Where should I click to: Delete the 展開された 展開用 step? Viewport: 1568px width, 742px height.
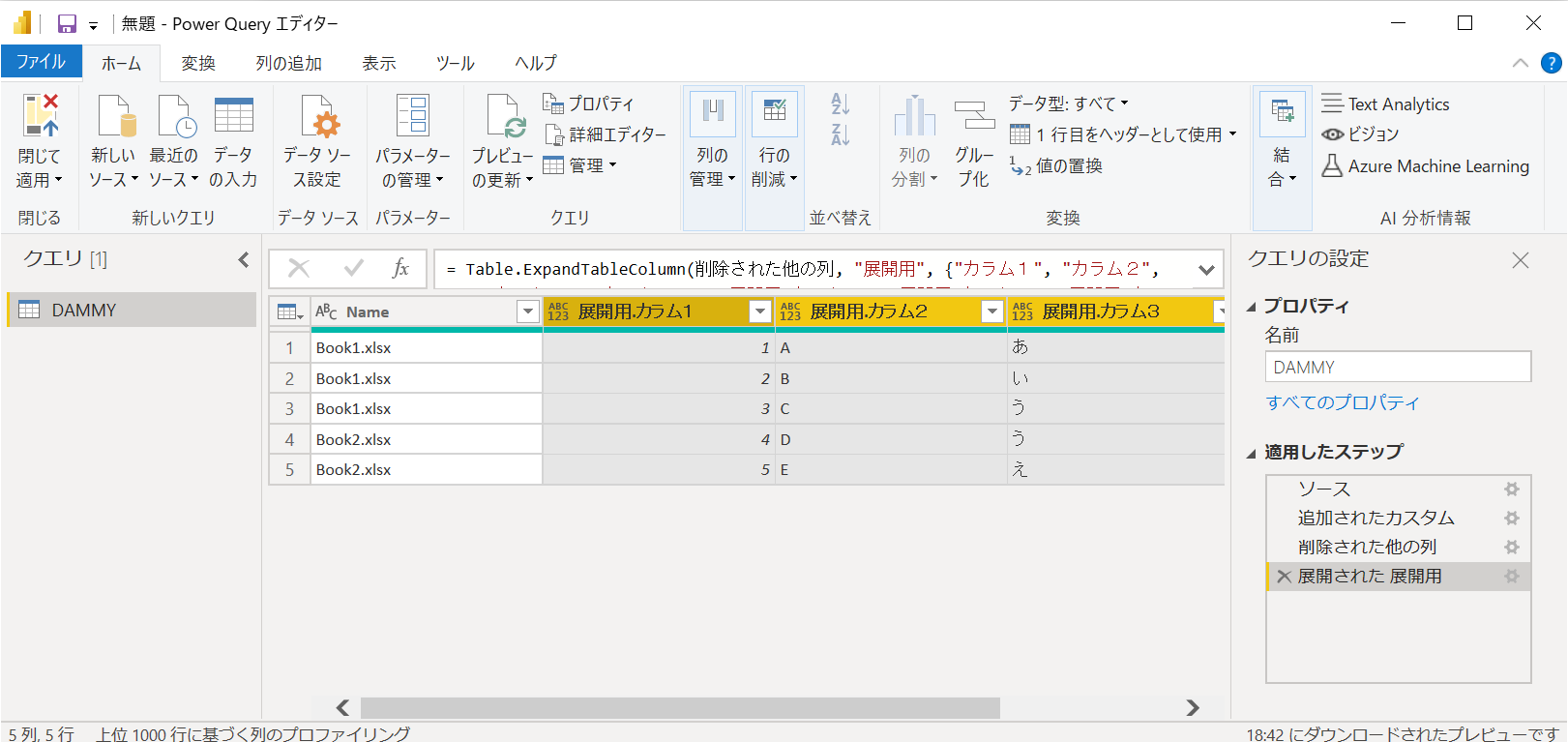[x=1284, y=577]
